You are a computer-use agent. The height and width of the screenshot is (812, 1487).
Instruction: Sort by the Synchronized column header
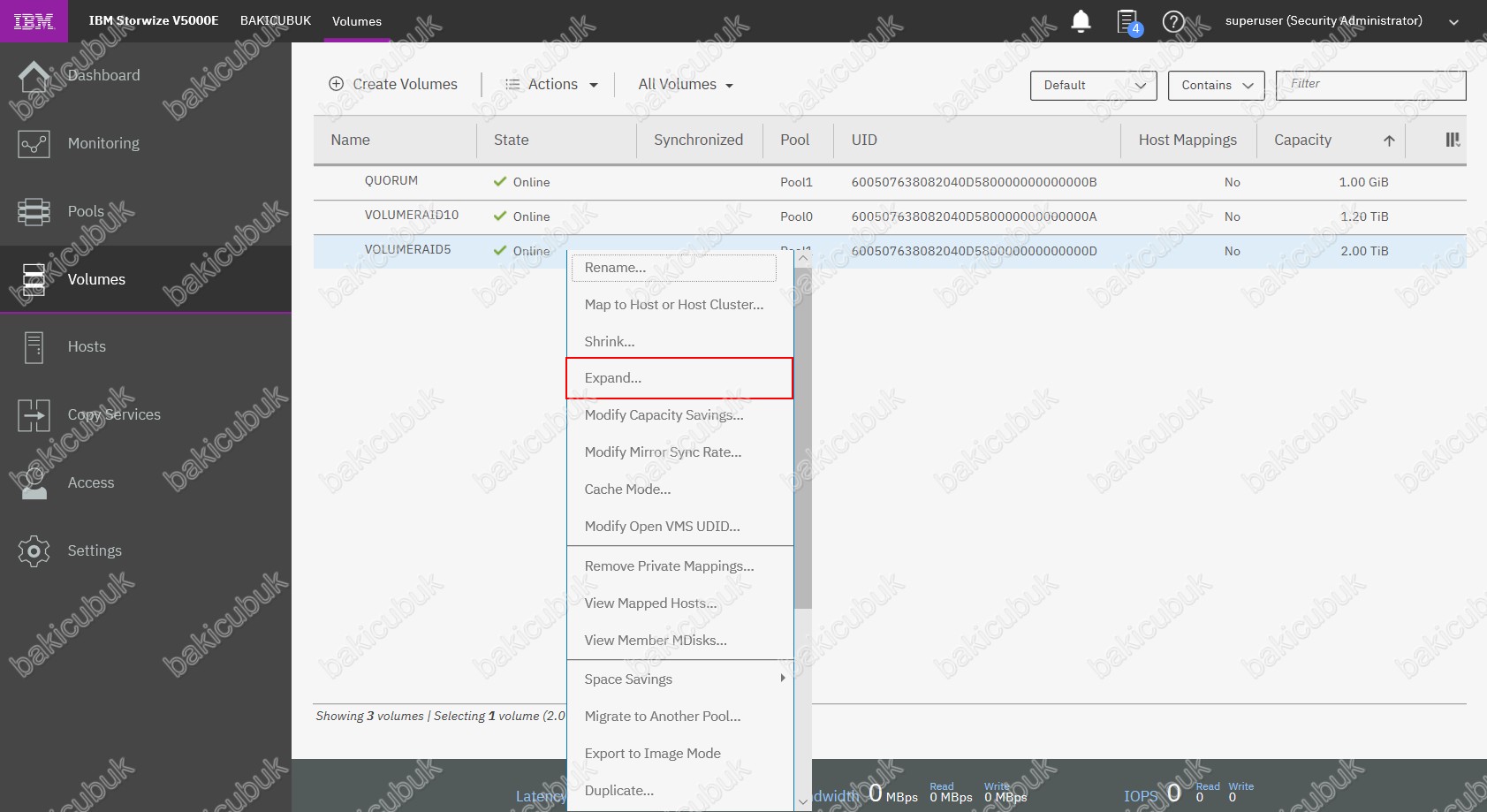click(x=698, y=140)
